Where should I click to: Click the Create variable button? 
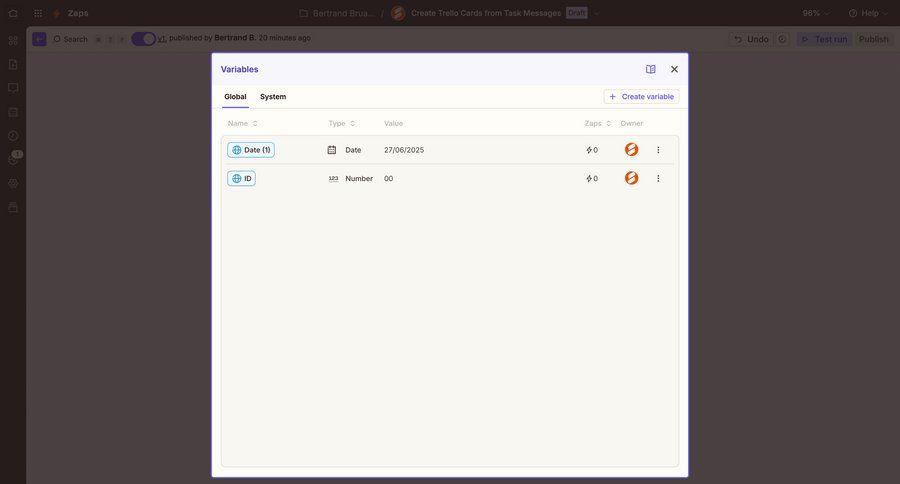coord(641,96)
